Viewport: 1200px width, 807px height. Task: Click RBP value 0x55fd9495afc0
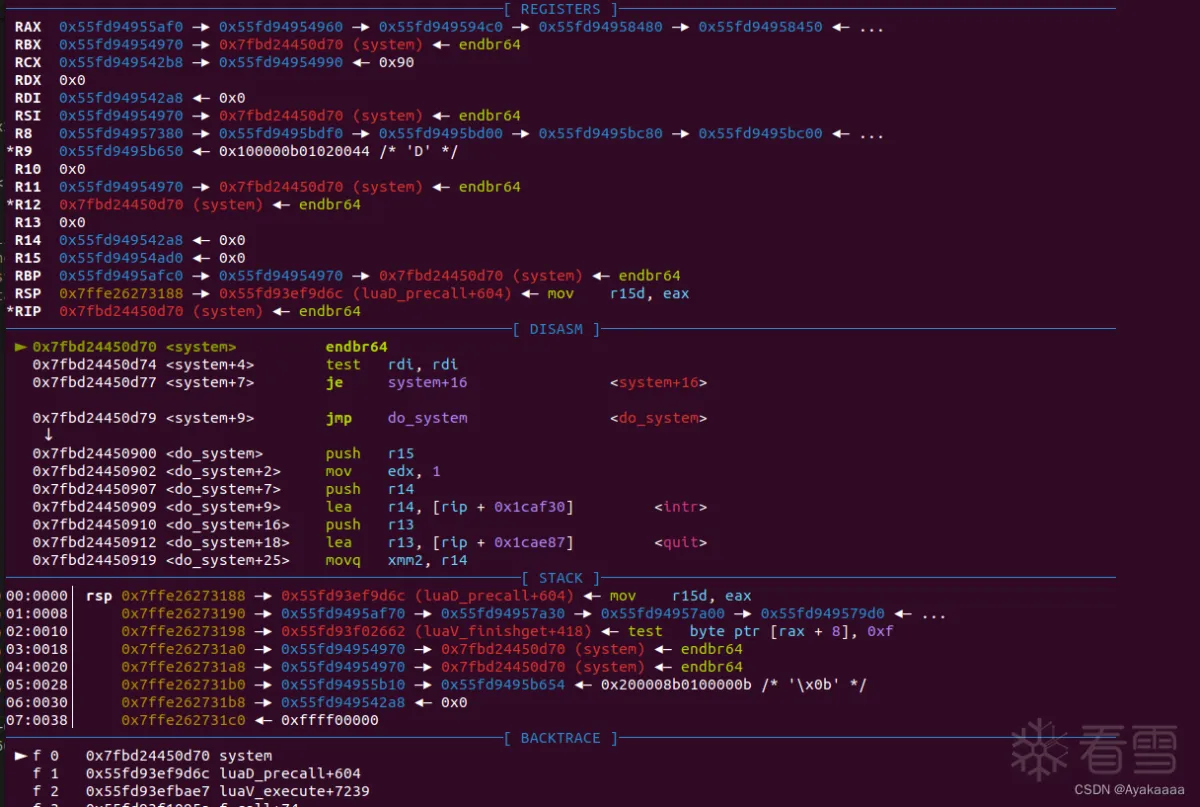coord(122,276)
